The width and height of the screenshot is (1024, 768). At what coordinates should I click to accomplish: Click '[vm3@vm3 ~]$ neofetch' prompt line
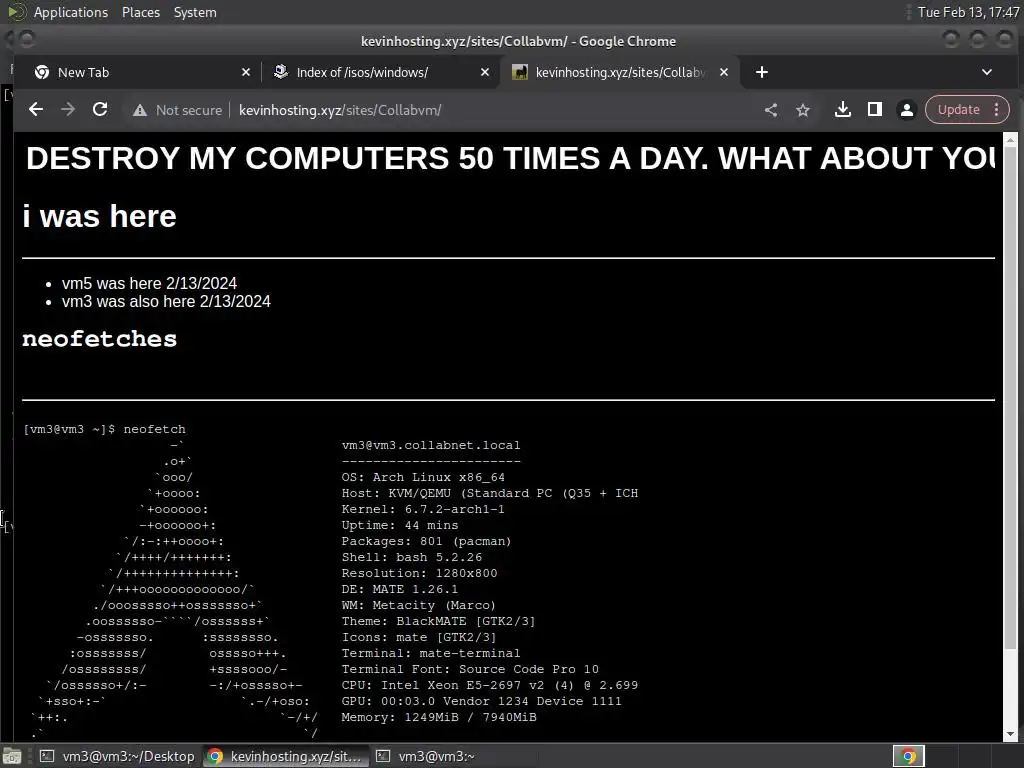point(104,429)
